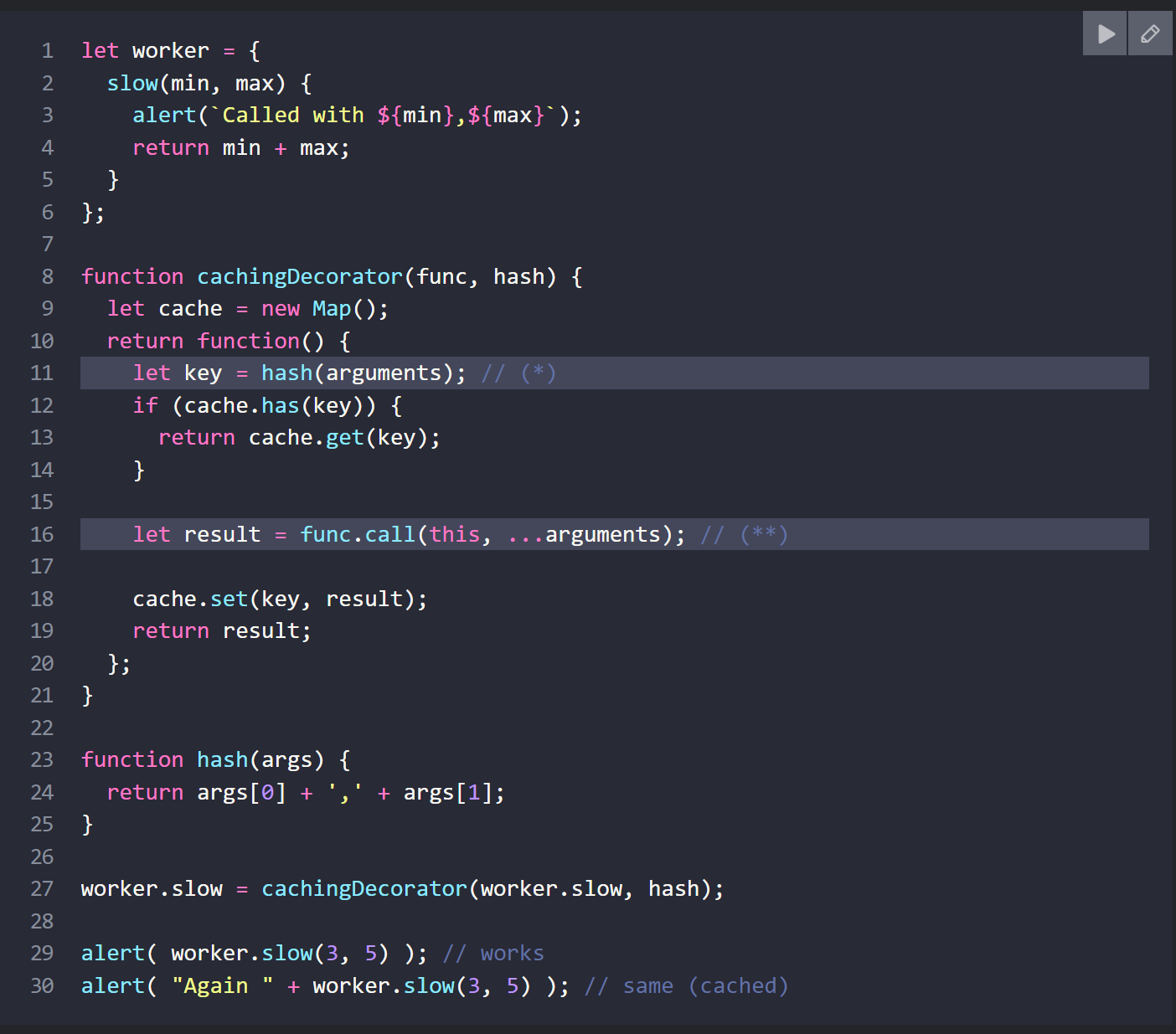Click 'function hash(args) {' line
Viewport: 1176px width, 1034px height.
tap(216, 760)
